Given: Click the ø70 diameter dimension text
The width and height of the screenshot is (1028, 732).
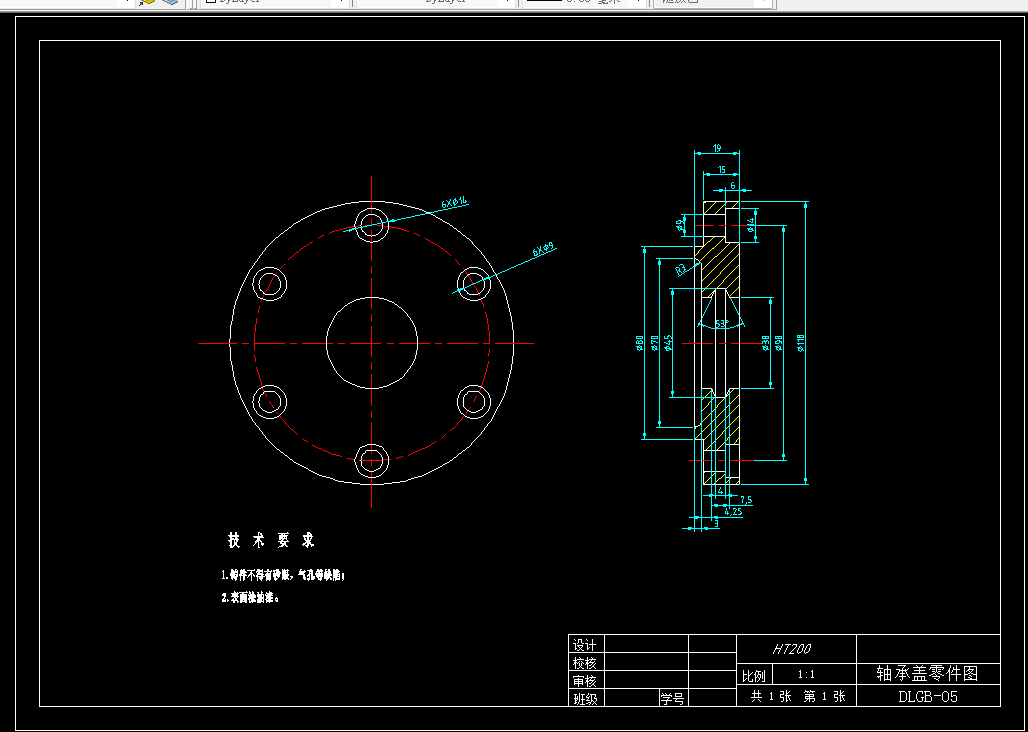Looking at the screenshot, I should (x=654, y=343).
